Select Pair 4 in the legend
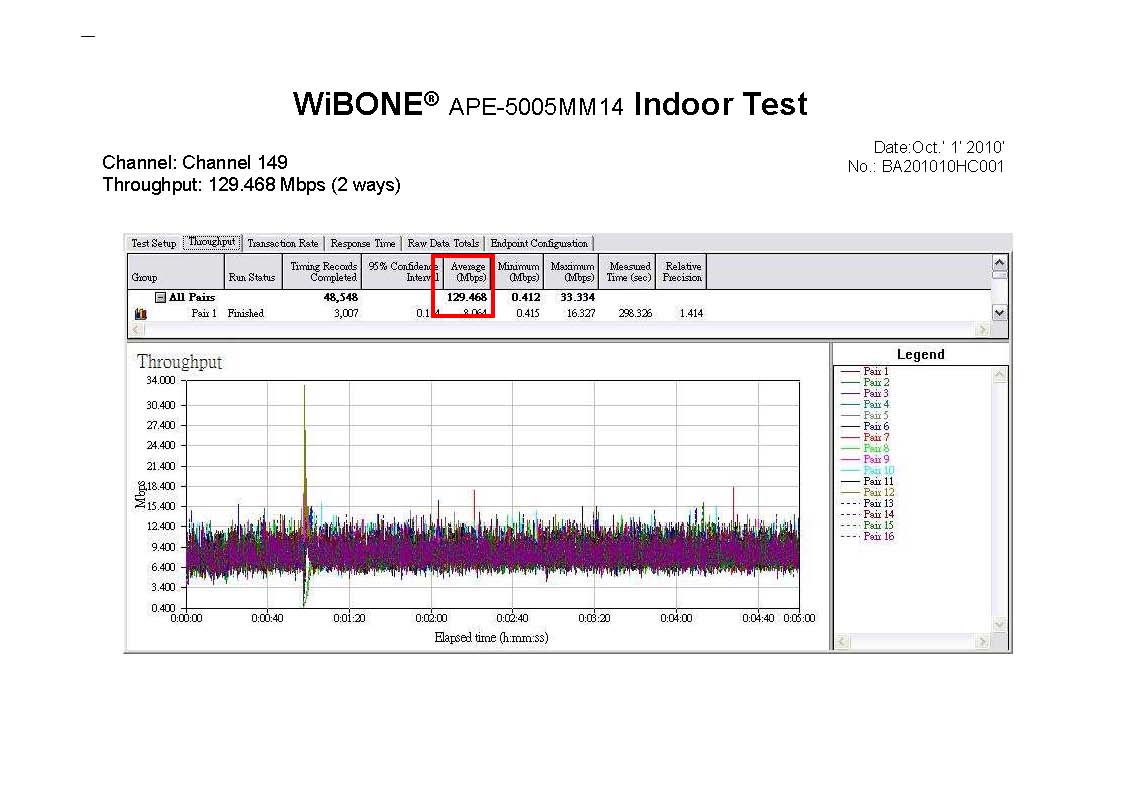 864,405
